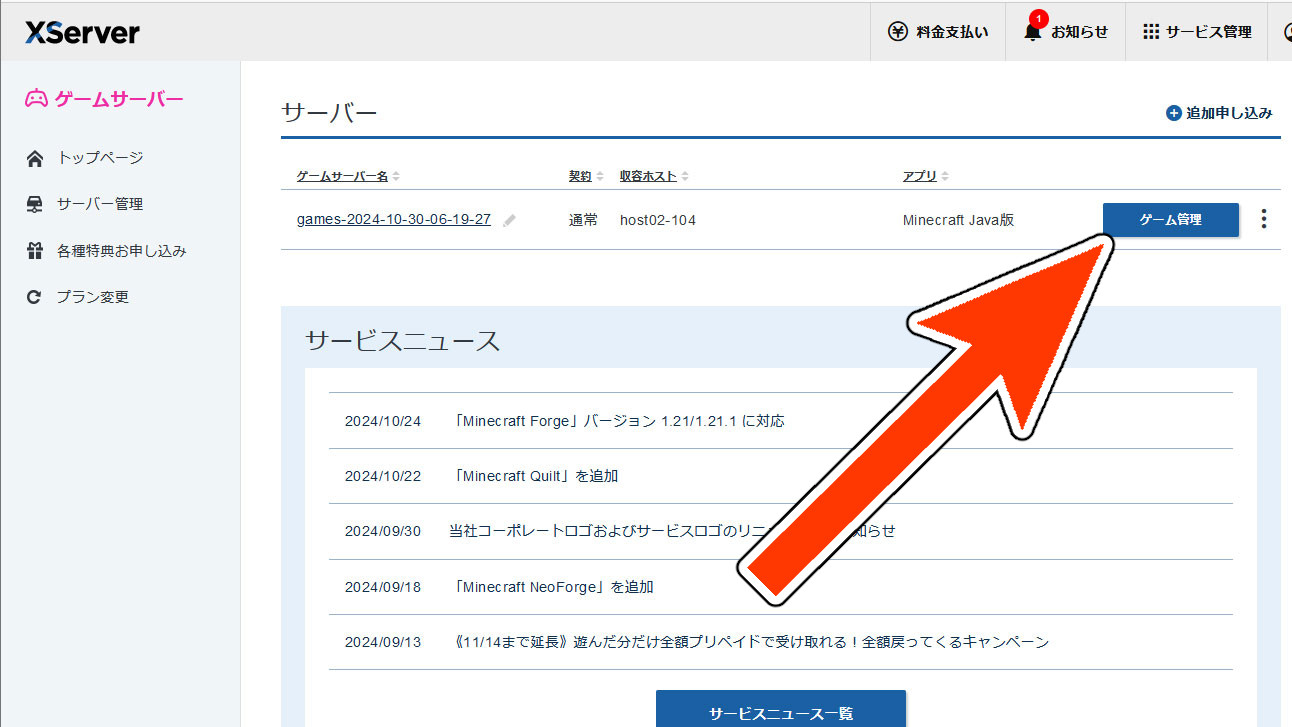Click the refresh icon beside プラン変更

coord(35,297)
